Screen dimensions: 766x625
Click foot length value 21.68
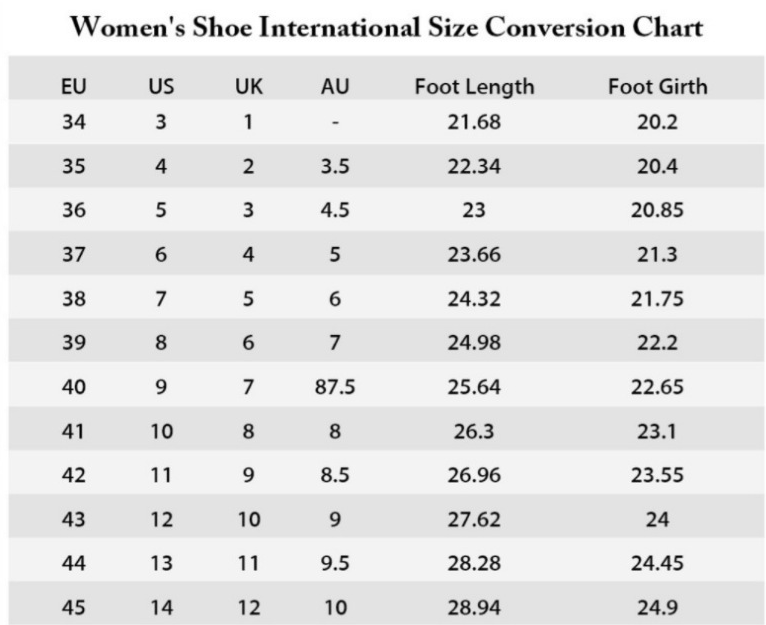(x=474, y=123)
